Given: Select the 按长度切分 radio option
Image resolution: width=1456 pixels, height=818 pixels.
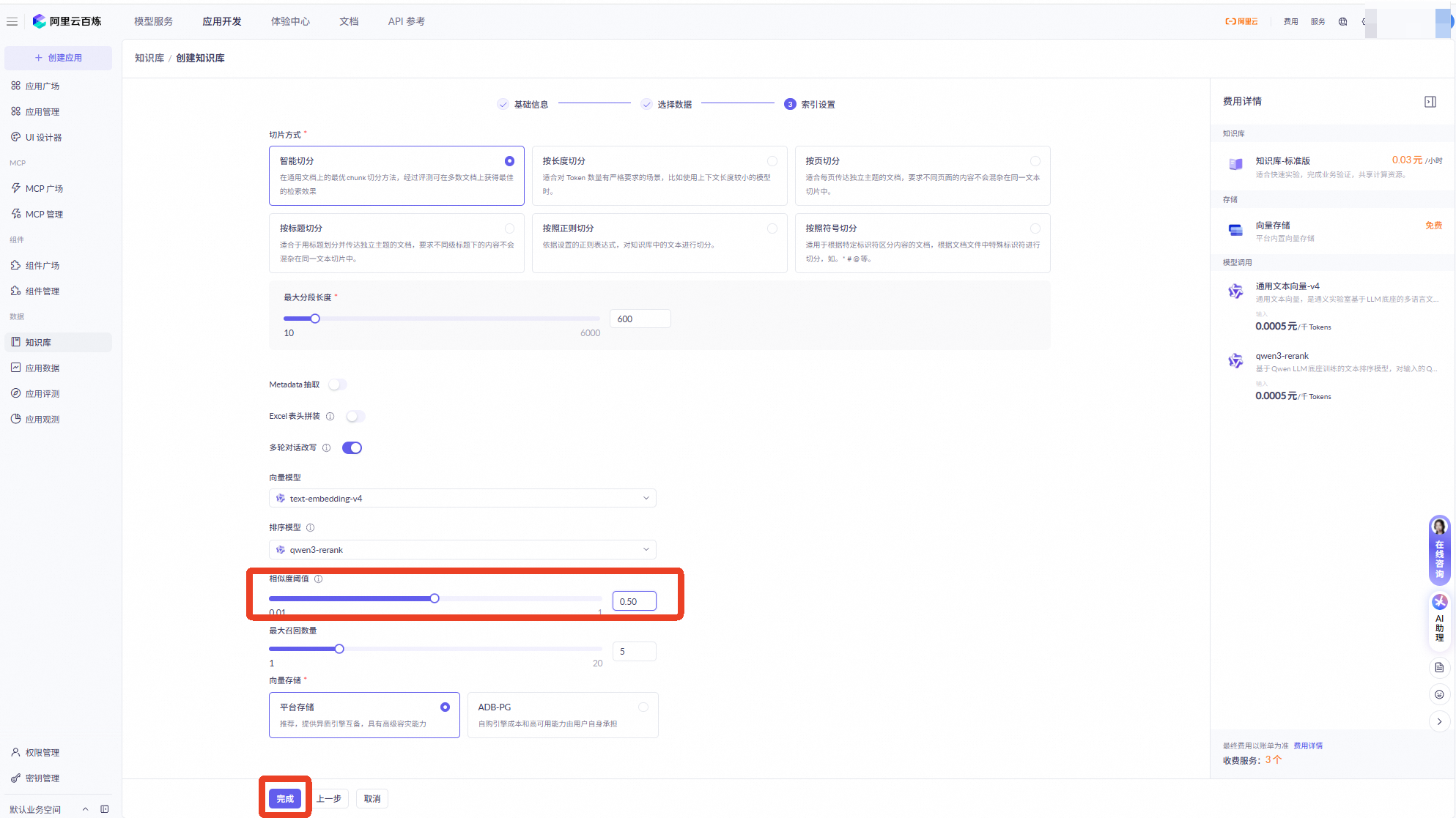Looking at the screenshot, I should point(772,161).
